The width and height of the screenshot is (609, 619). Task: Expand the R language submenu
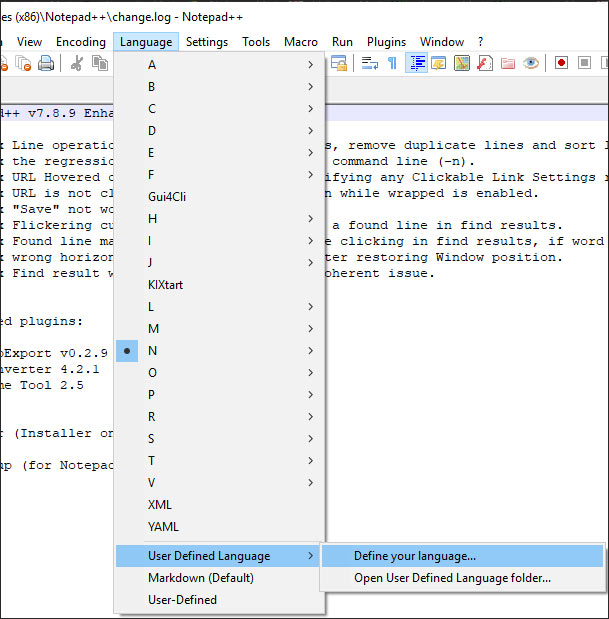pos(219,417)
